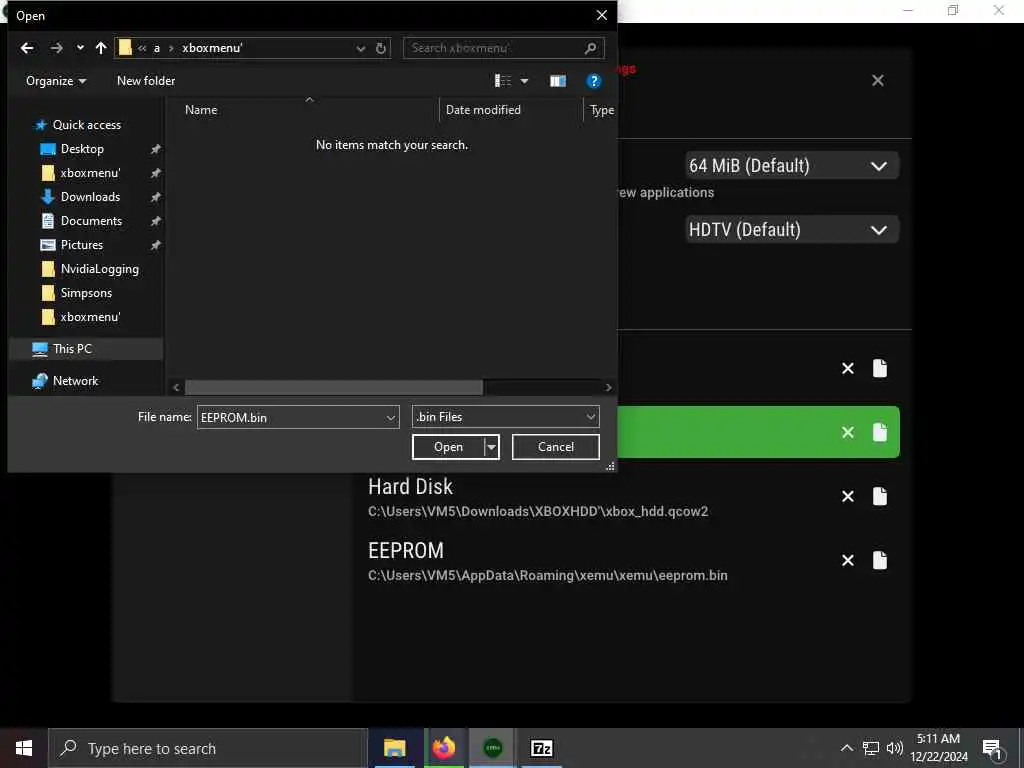The image size is (1024, 768).
Task: Open dialog Help icon
Action: tap(593, 81)
